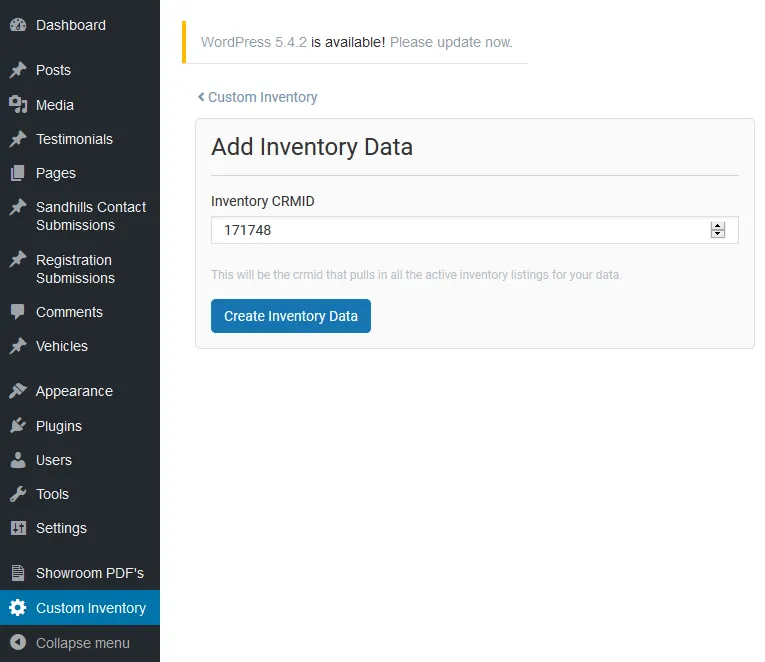
Task: Open the Users menu item
Action: point(80,460)
